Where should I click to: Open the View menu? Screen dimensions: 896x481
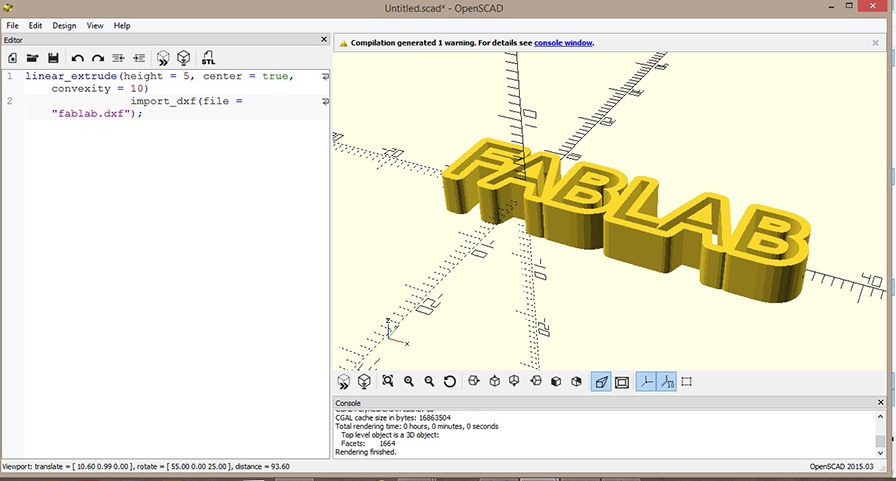[95, 26]
